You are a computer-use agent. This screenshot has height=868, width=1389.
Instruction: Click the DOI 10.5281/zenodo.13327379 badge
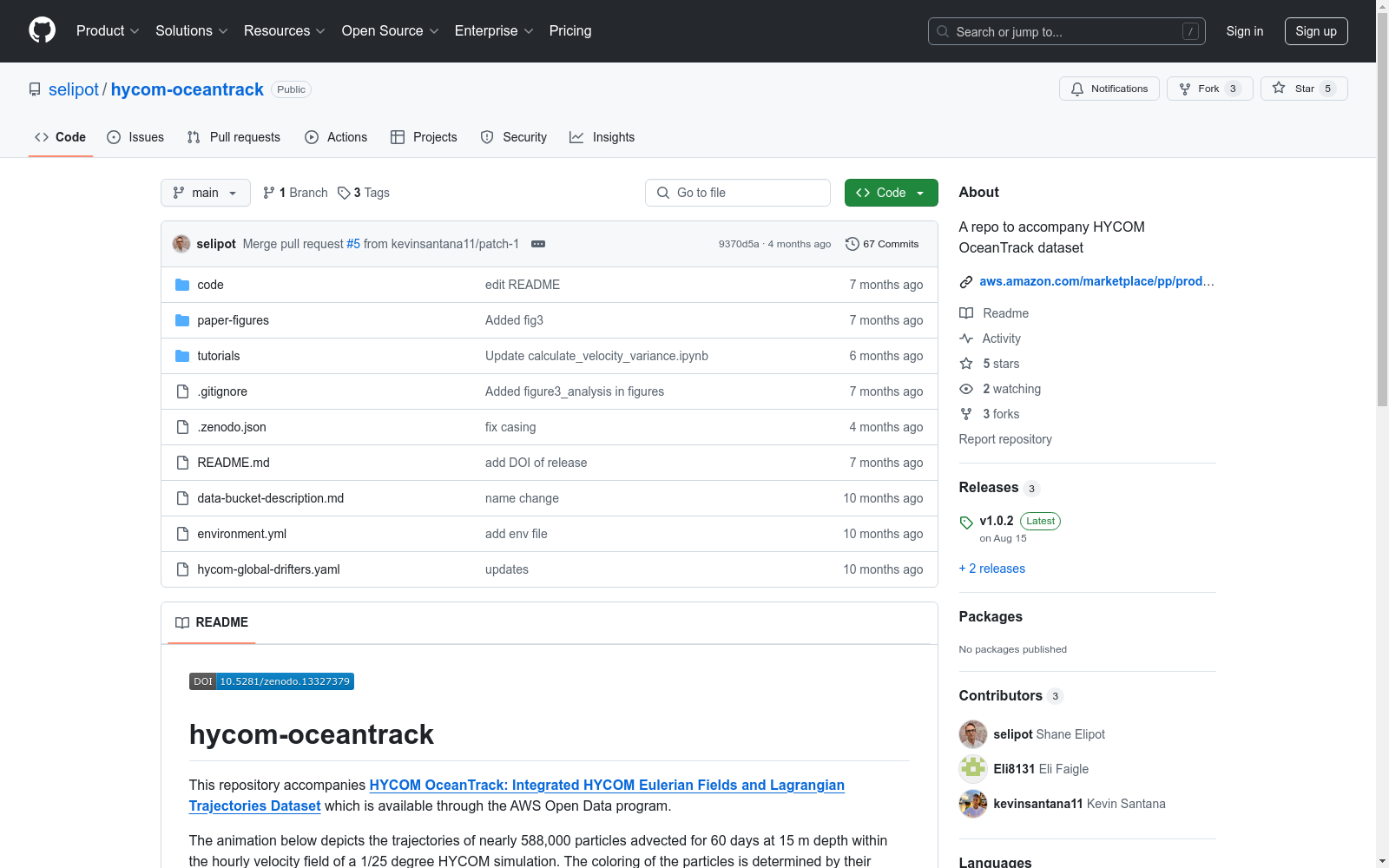tap(272, 681)
